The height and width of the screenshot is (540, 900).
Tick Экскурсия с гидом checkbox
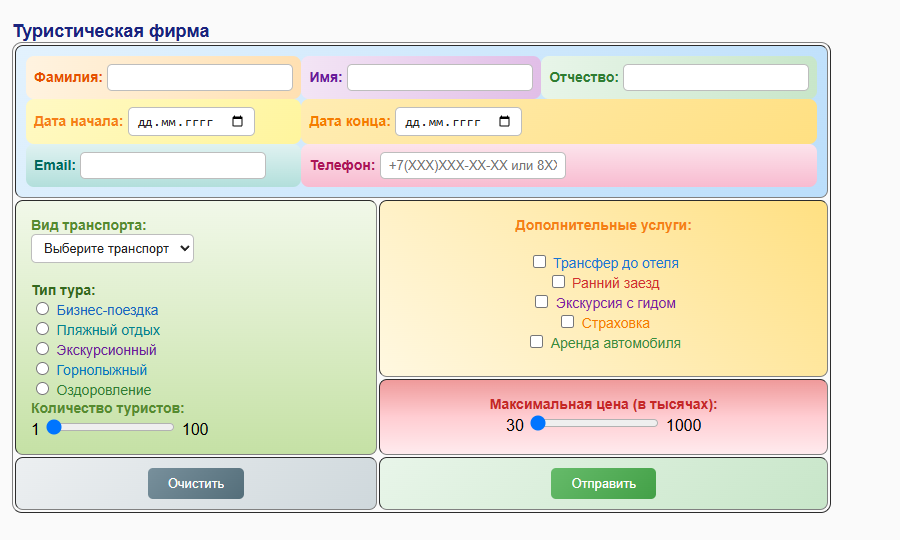click(541, 302)
